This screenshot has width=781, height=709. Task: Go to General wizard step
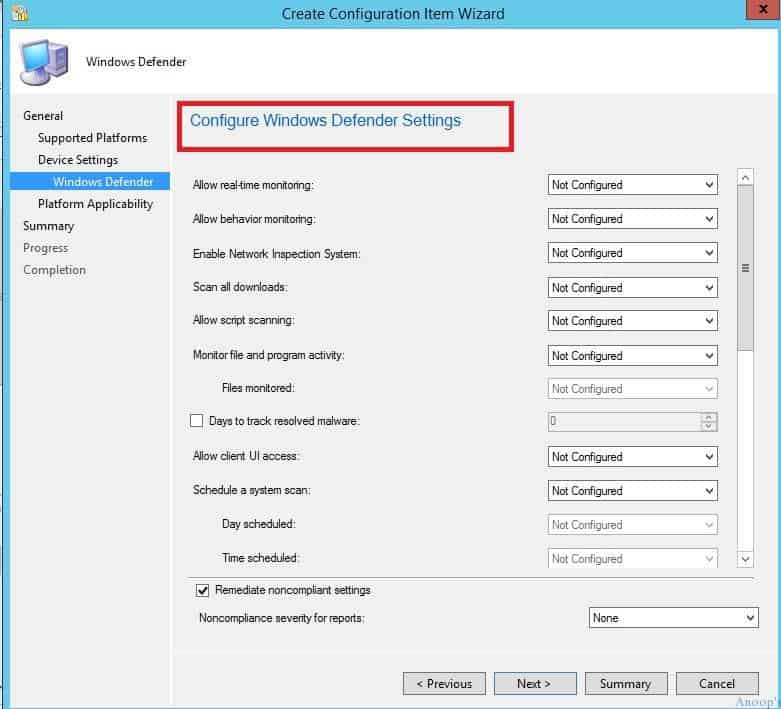click(x=43, y=116)
